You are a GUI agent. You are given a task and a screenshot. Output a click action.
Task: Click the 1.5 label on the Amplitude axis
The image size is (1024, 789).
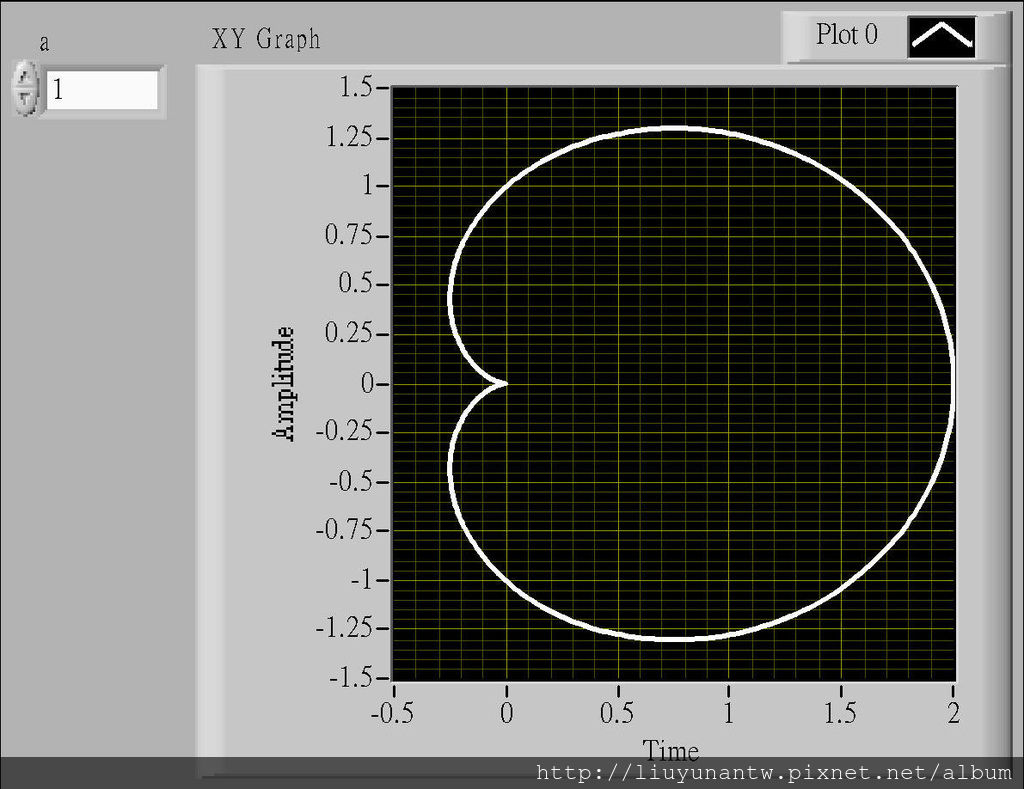click(356, 86)
